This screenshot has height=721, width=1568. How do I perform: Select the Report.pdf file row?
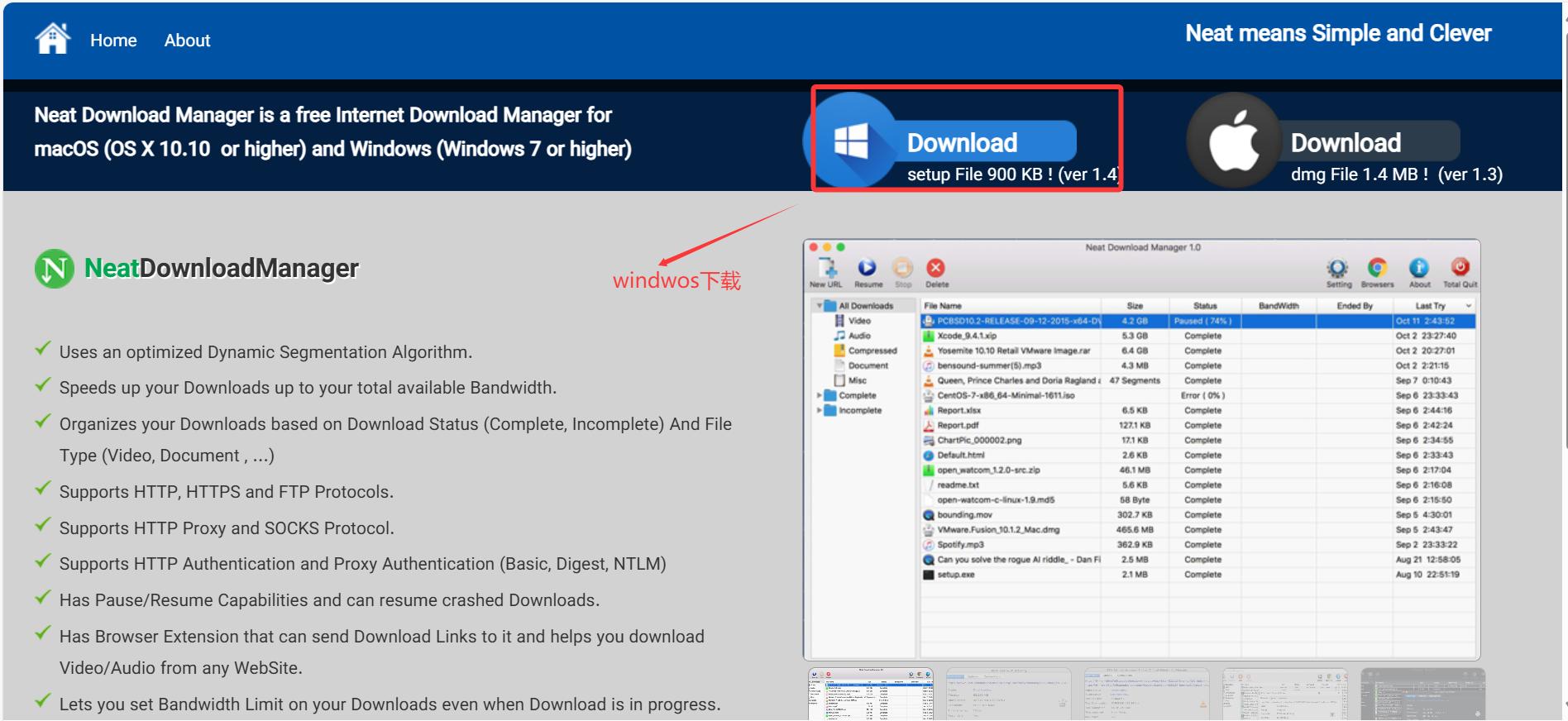(1198, 425)
